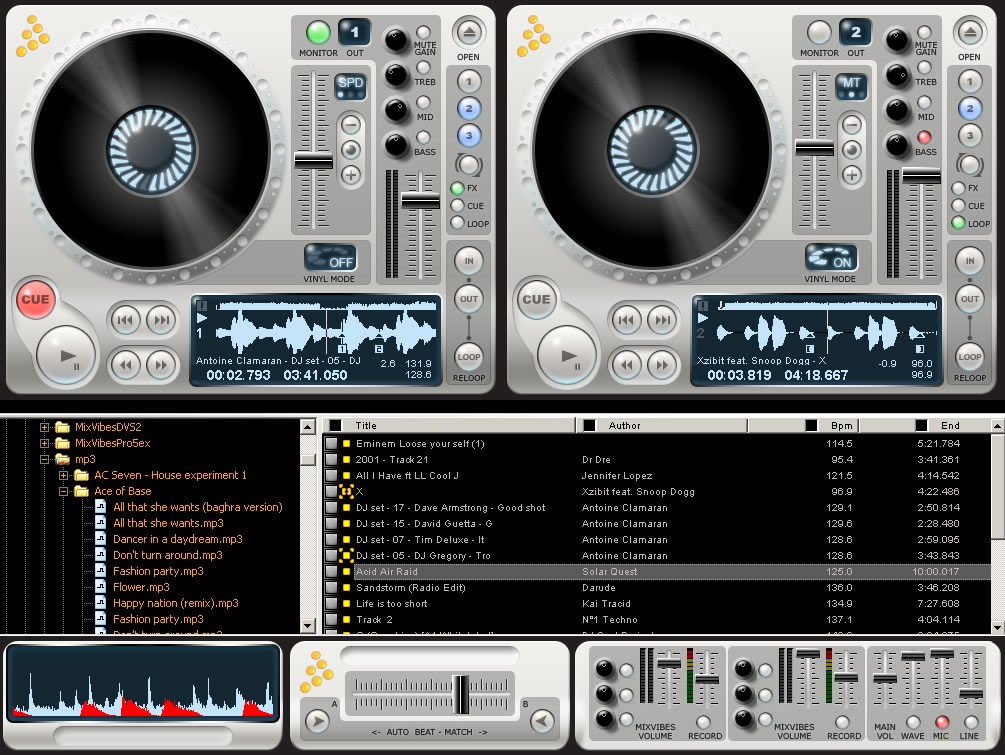This screenshot has height=755, width=1005.
Task: Select the LOOP radio option on deck 2
Action: click(958, 223)
